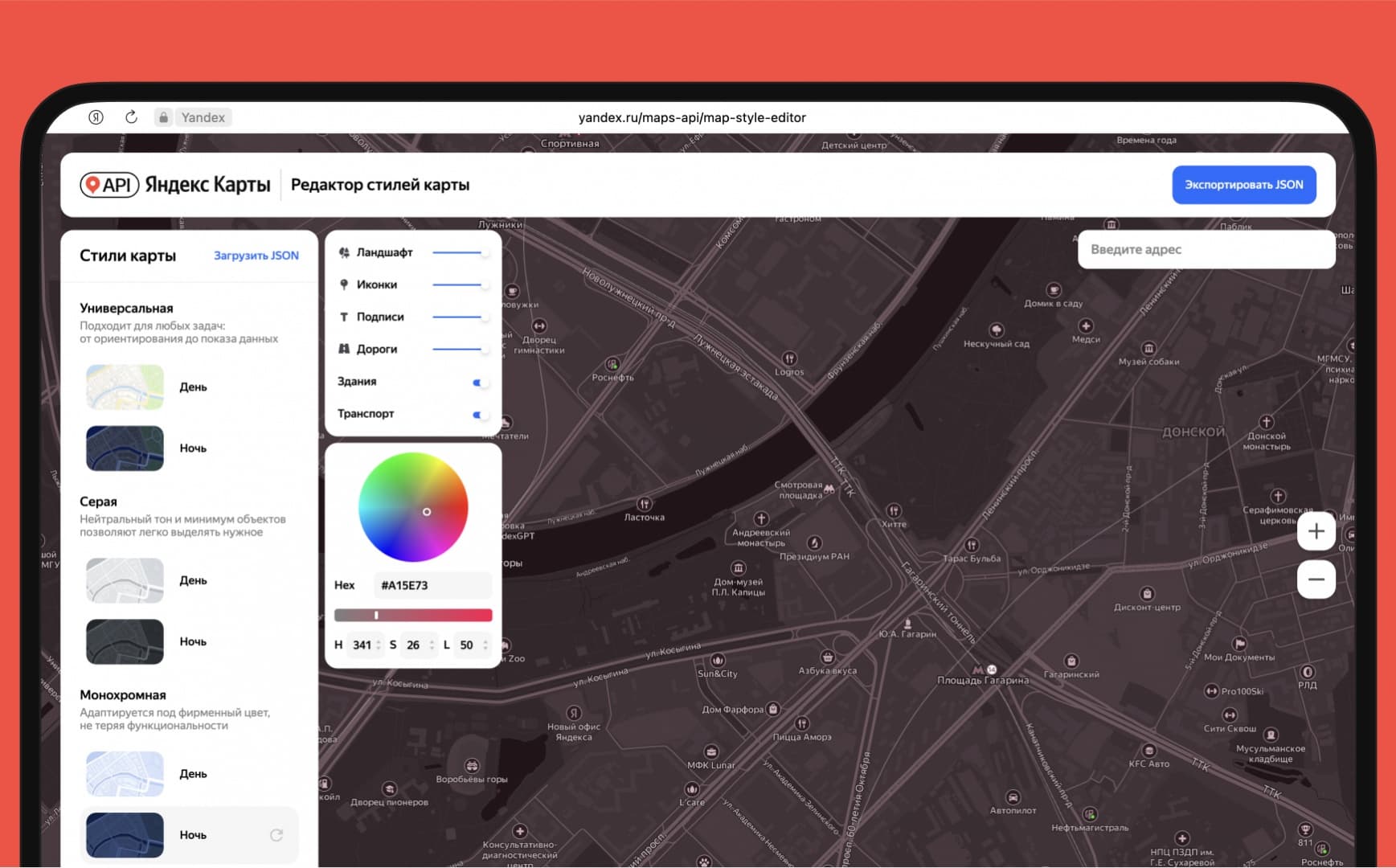This screenshot has height=868, width=1396.
Task: Click the Ландшафт landscape icon
Action: pos(344,252)
